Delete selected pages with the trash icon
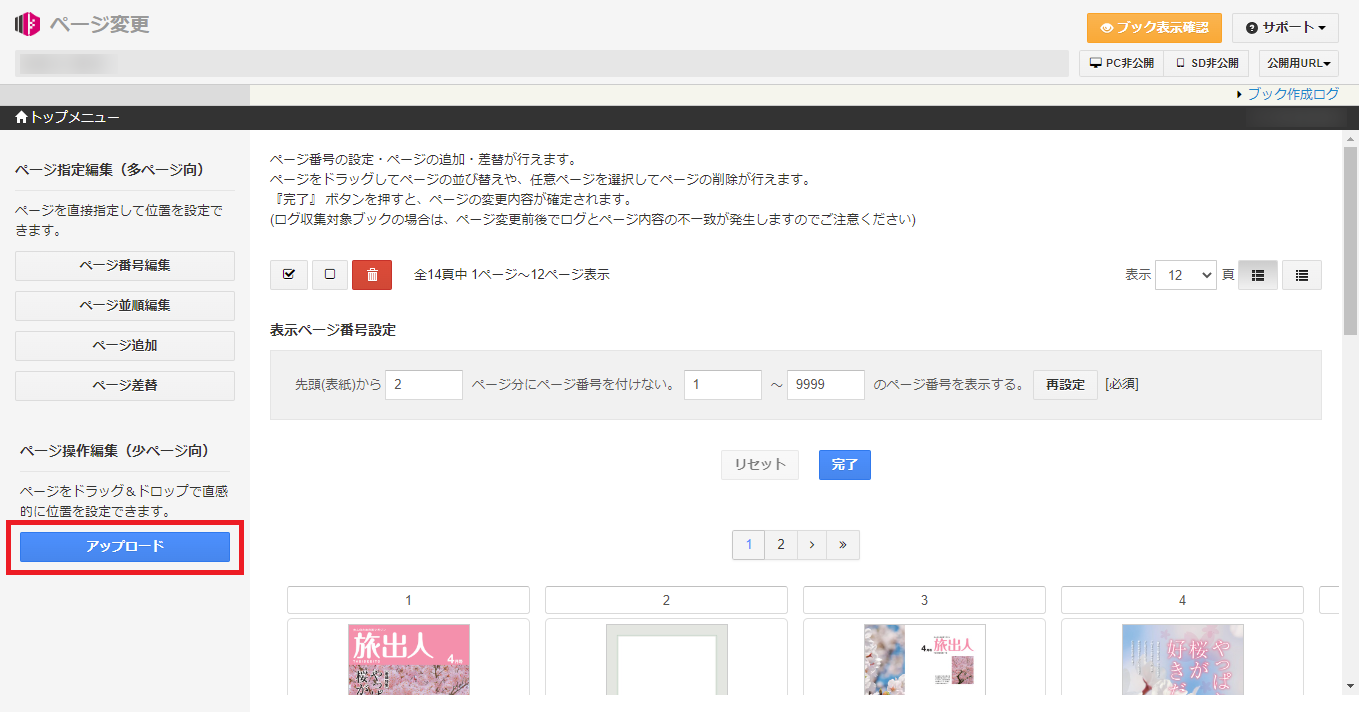1359x712 pixels. tap(372, 274)
